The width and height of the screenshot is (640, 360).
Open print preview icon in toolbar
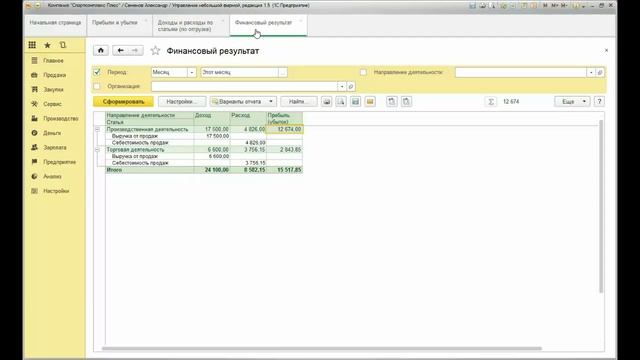[x=341, y=102]
